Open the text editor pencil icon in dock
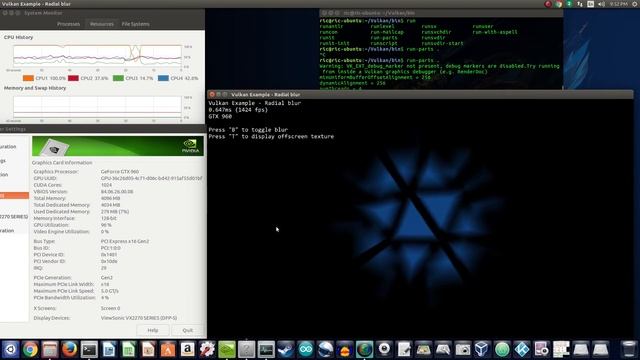The height and width of the screenshot is (360, 640). 404,349
